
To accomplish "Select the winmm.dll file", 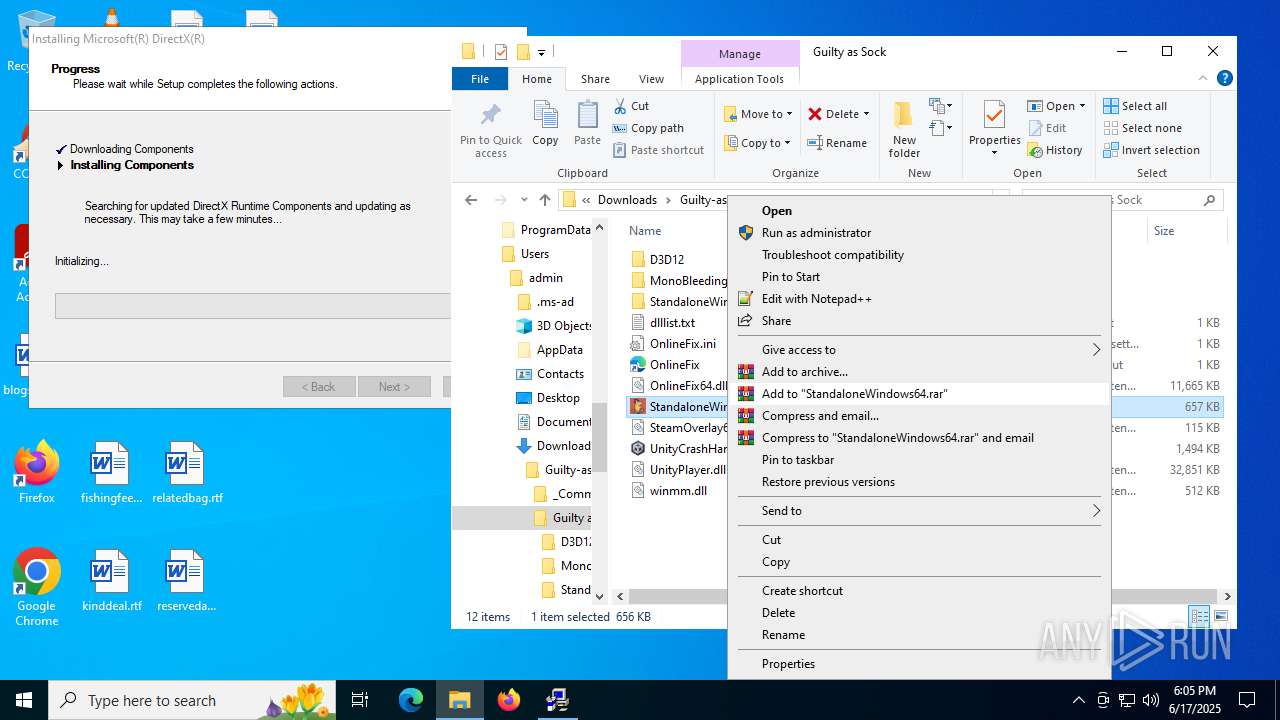I will click(x=678, y=491).
